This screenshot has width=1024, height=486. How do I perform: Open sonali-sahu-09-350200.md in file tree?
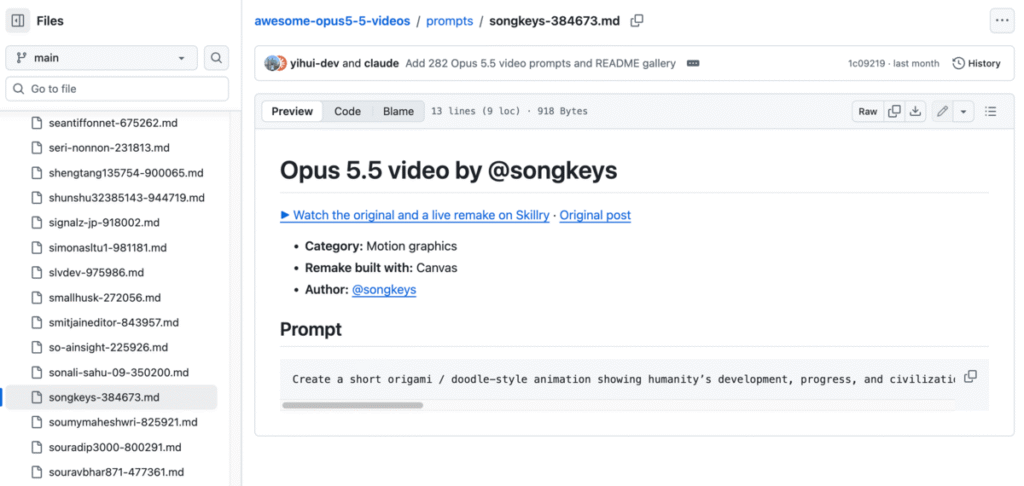[x=119, y=372]
